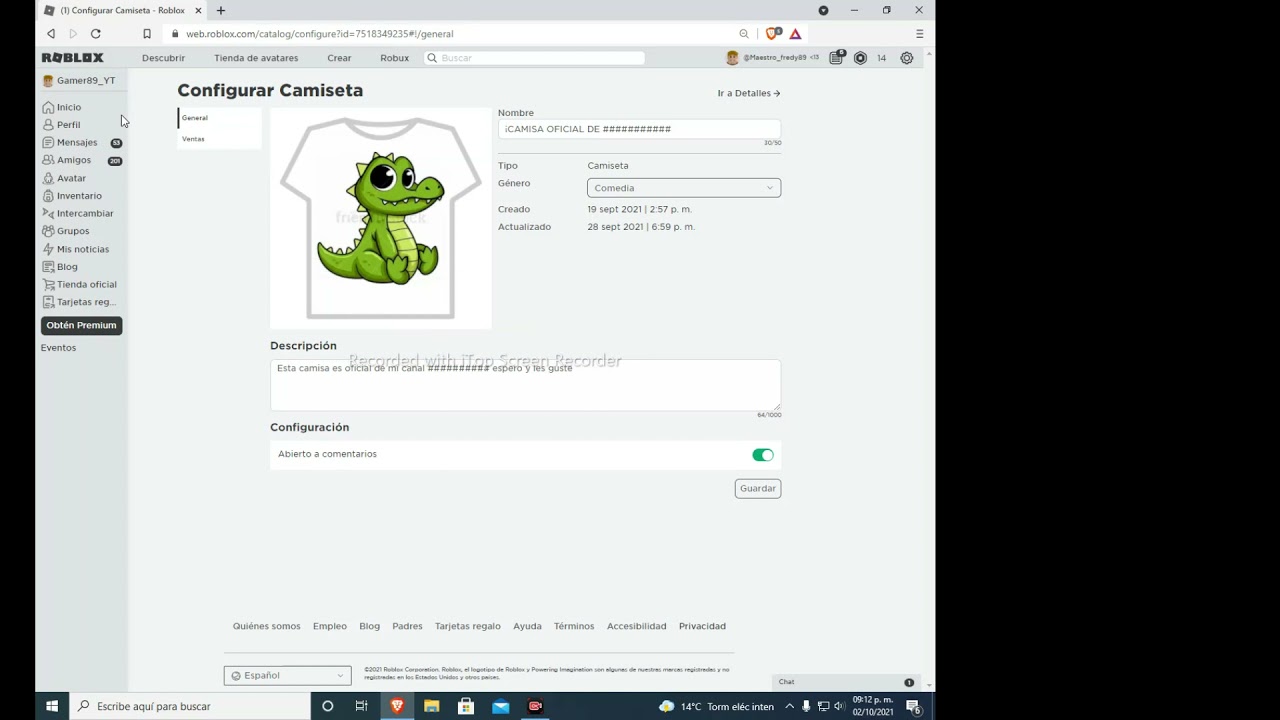Open File Explorer from the taskbar
1280x720 pixels.
point(431,706)
